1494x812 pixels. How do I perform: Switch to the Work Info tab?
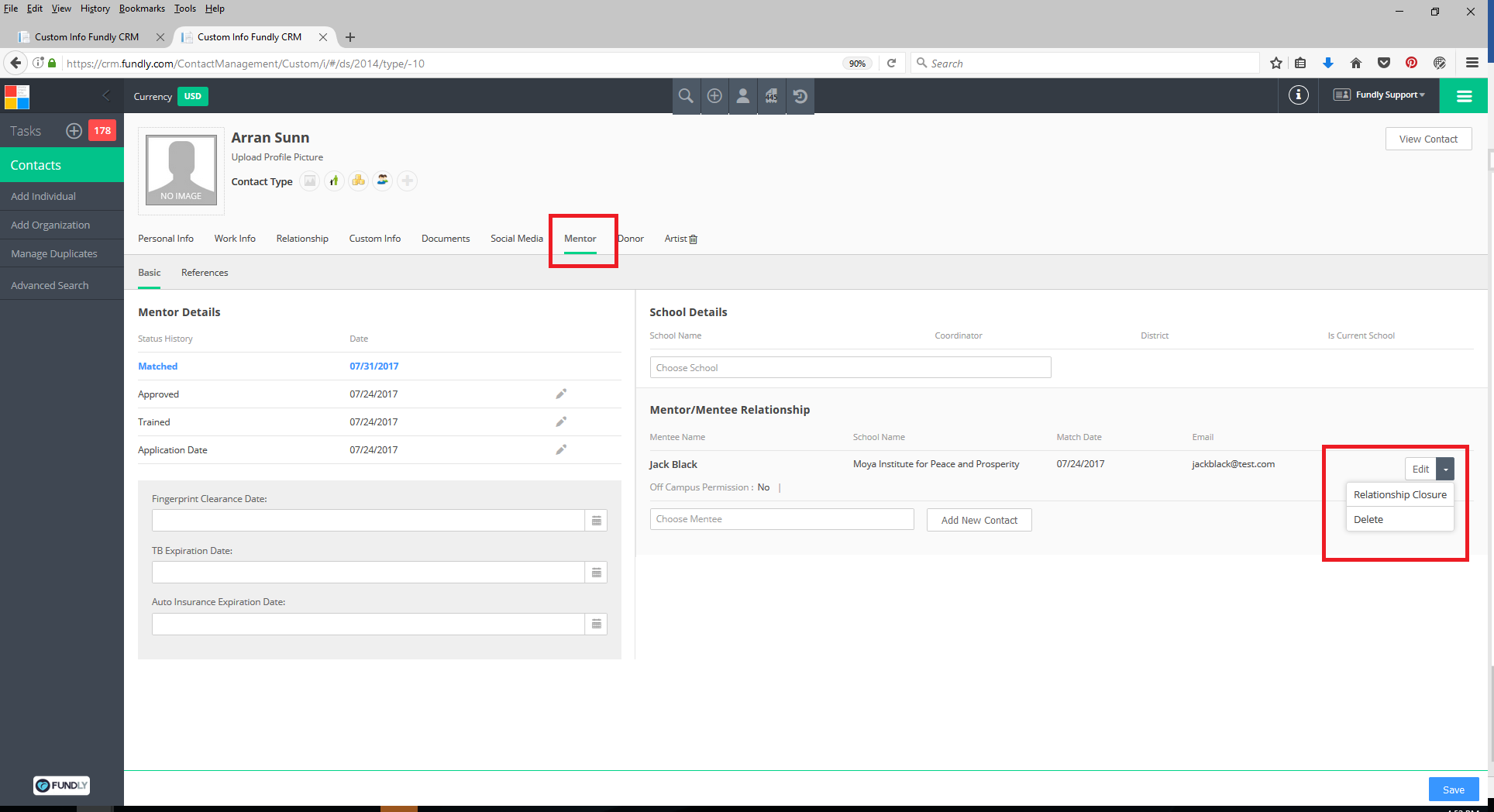[235, 239]
